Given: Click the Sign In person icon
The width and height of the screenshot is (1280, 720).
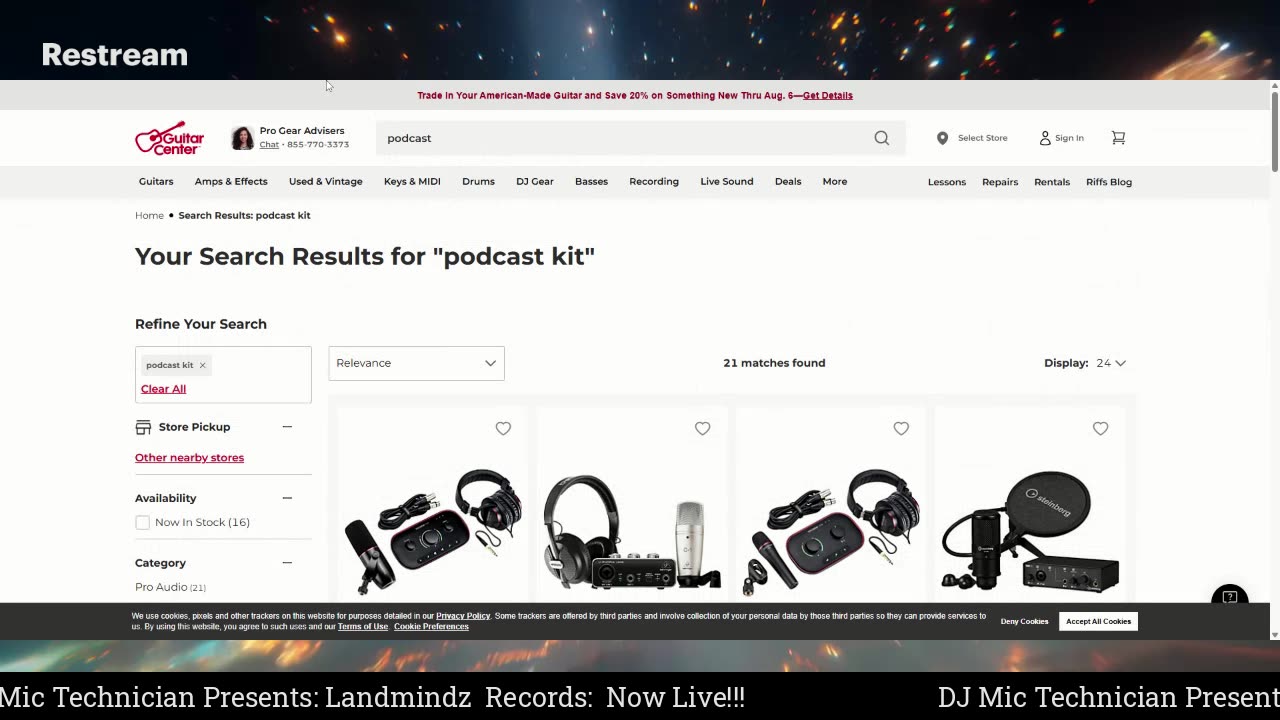Looking at the screenshot, I should pos(1045,138).
